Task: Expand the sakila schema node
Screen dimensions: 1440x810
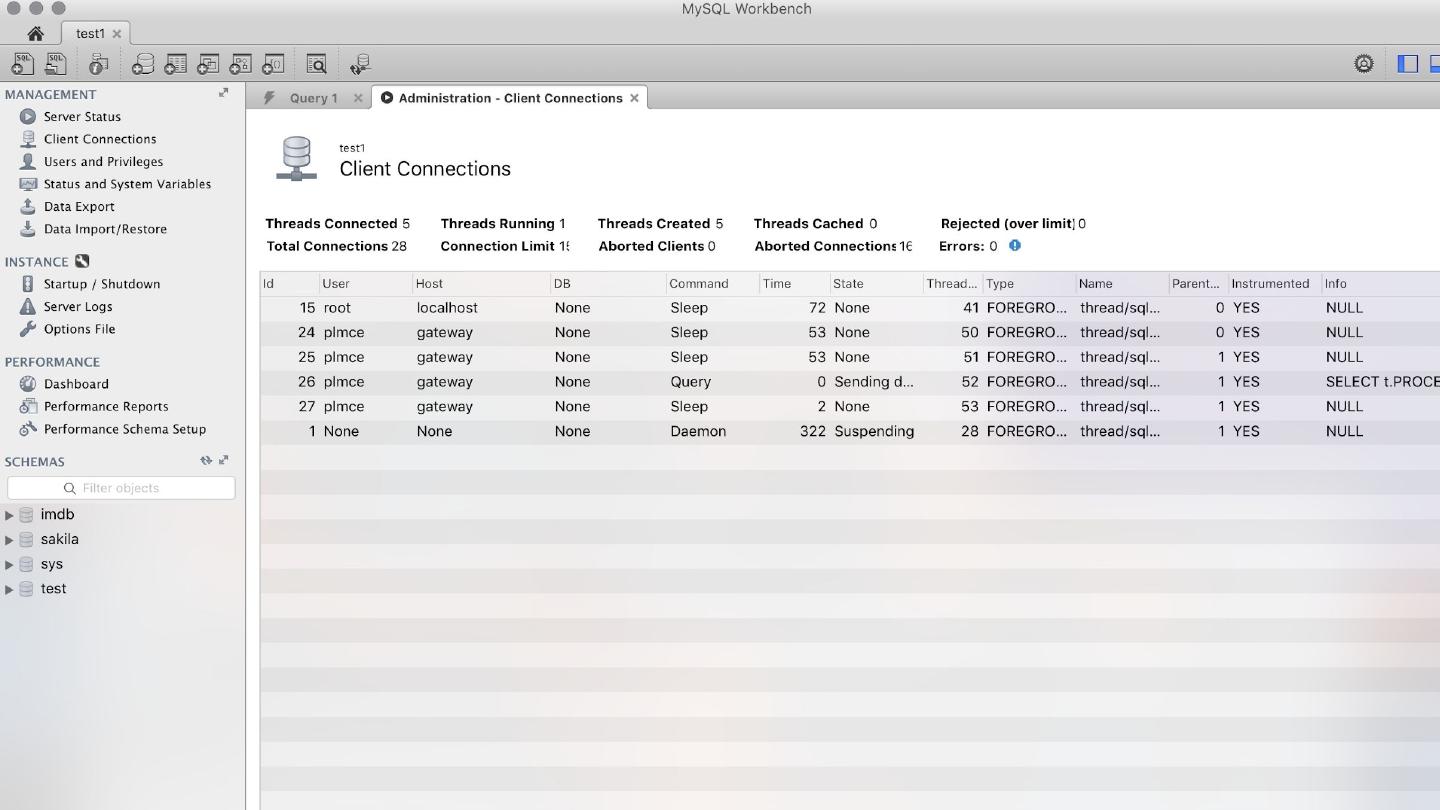Action: tap(9, 540)
